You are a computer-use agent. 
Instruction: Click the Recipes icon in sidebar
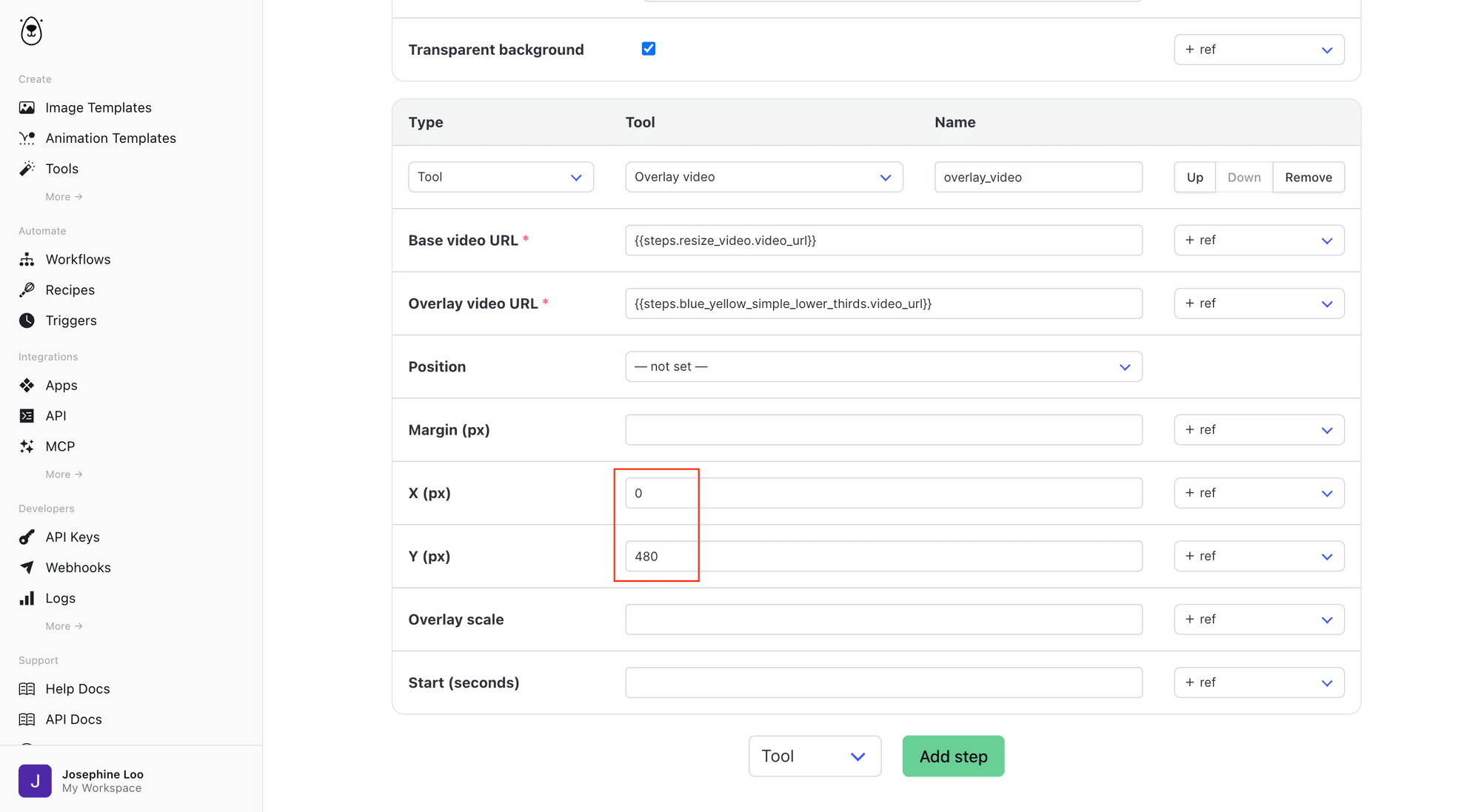27,290
